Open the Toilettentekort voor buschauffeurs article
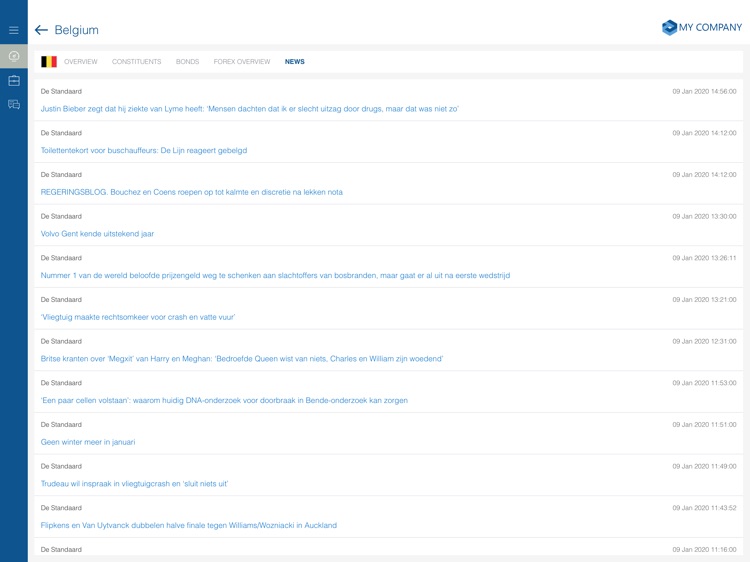The height and width of the screenshot is (562, 750). click(144, 151)
